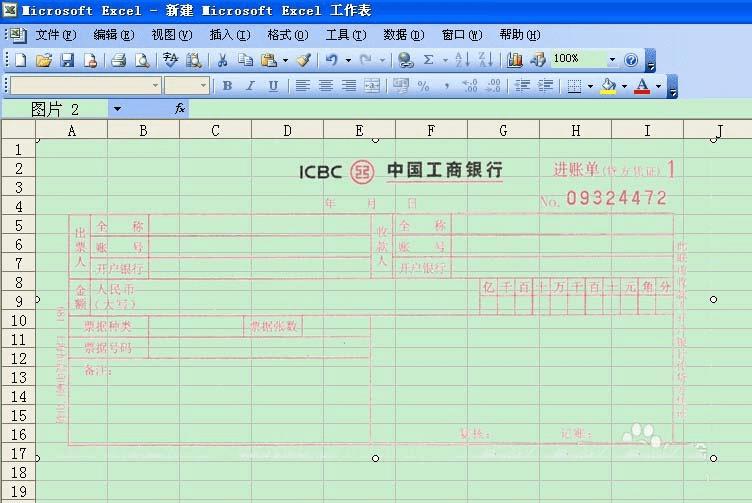Image resolution: width=752 pixels, height=503 pixels.
Task: Sort descending with the Z-A icon
Action: pos(485,60)
